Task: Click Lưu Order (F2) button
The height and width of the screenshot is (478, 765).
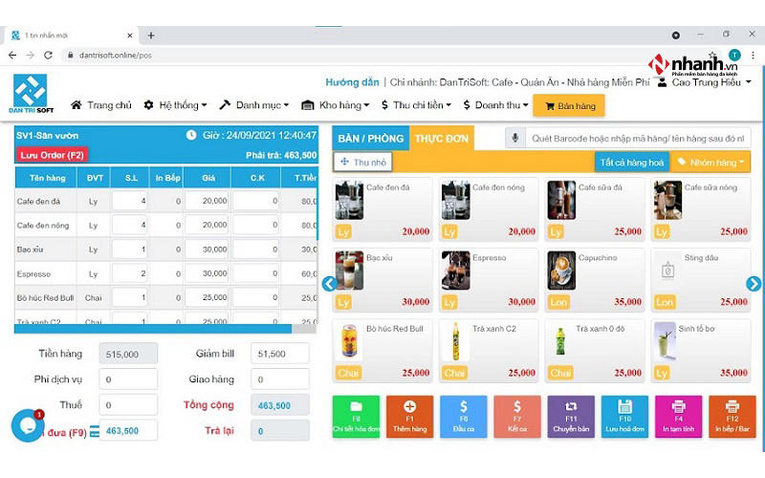Action: click(52, 155)
